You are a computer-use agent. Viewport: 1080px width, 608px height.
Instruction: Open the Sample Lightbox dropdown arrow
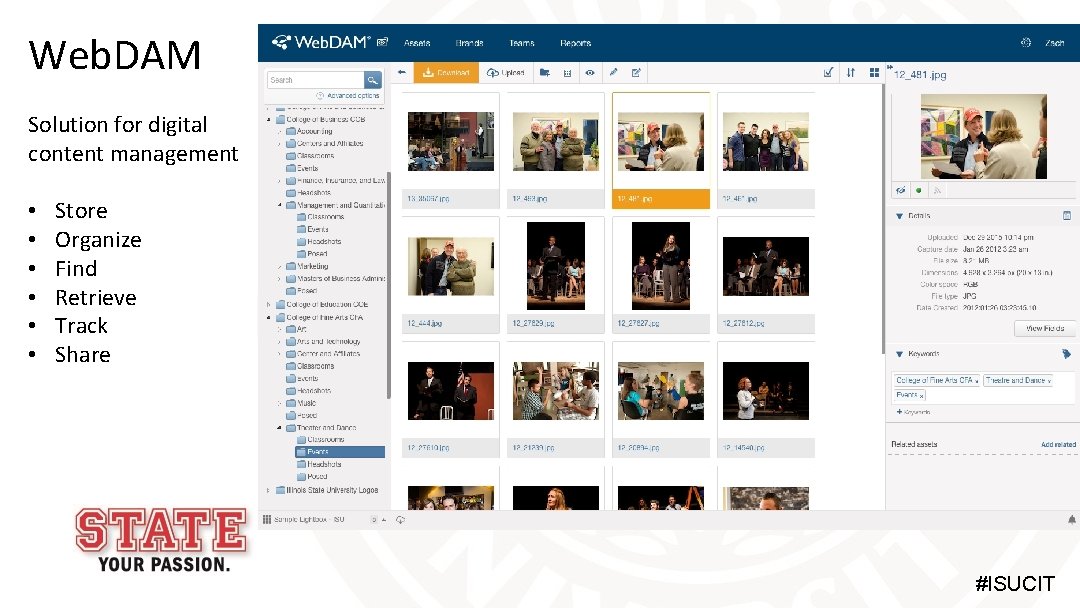pyautogui.click(x=384, y=520)
